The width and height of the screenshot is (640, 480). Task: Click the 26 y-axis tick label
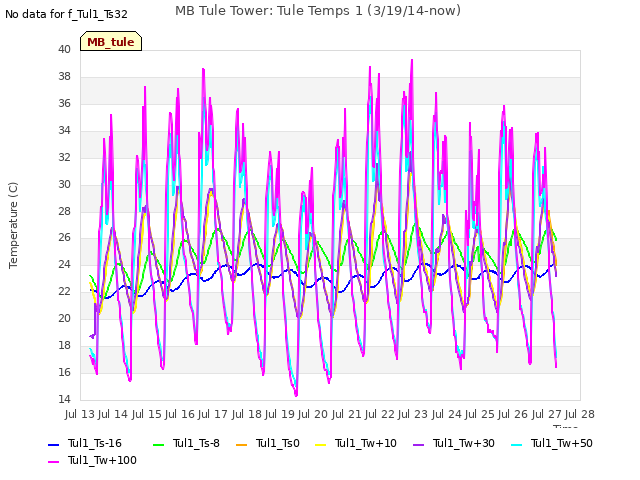click(x=64, y=238)
